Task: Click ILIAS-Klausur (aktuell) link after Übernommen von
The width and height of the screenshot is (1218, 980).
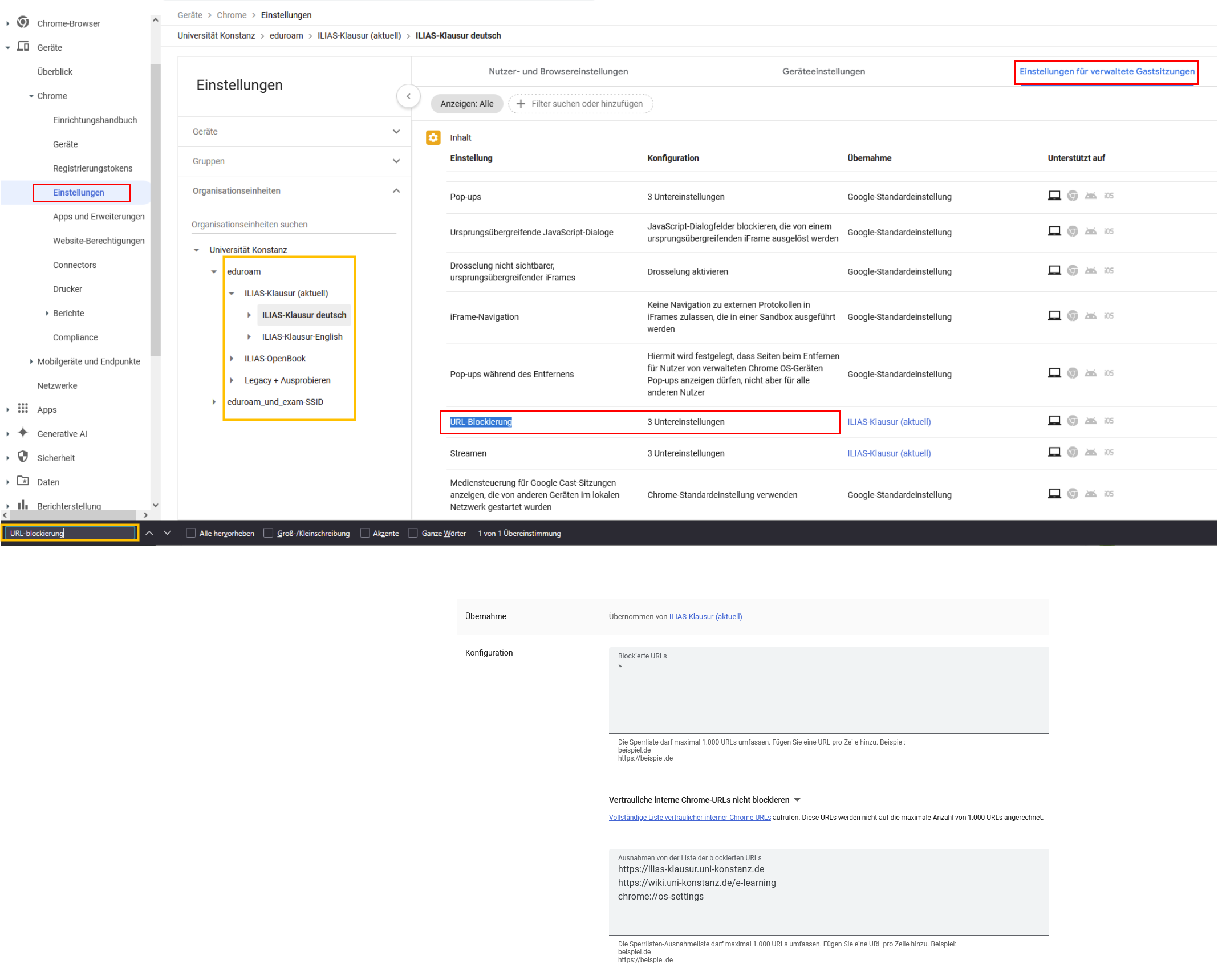Action: click(x=706, y=616)
